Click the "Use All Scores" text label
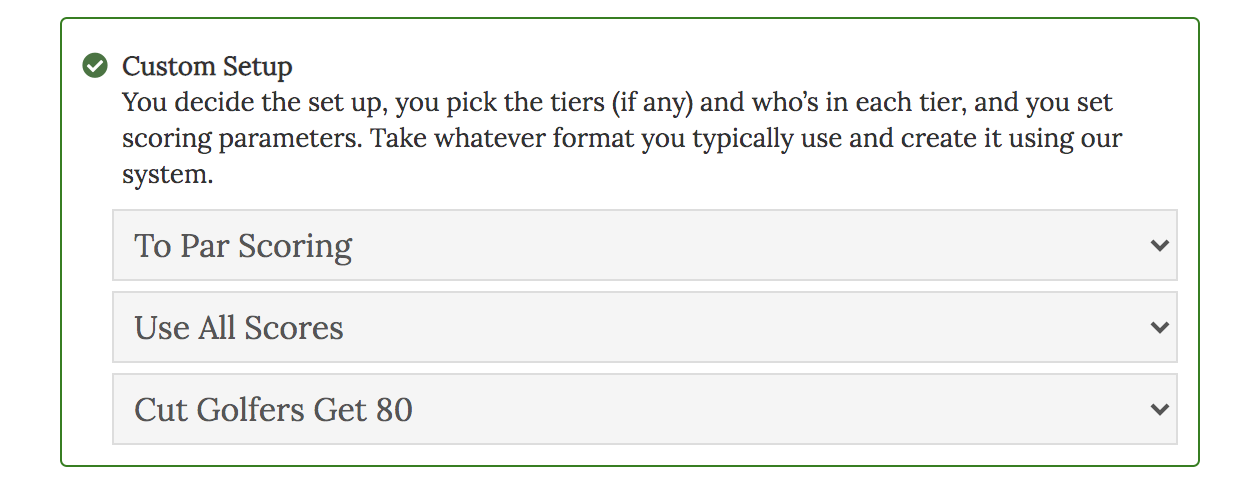1246x486 pixels. pyautogui.click(x=239, y=328)
